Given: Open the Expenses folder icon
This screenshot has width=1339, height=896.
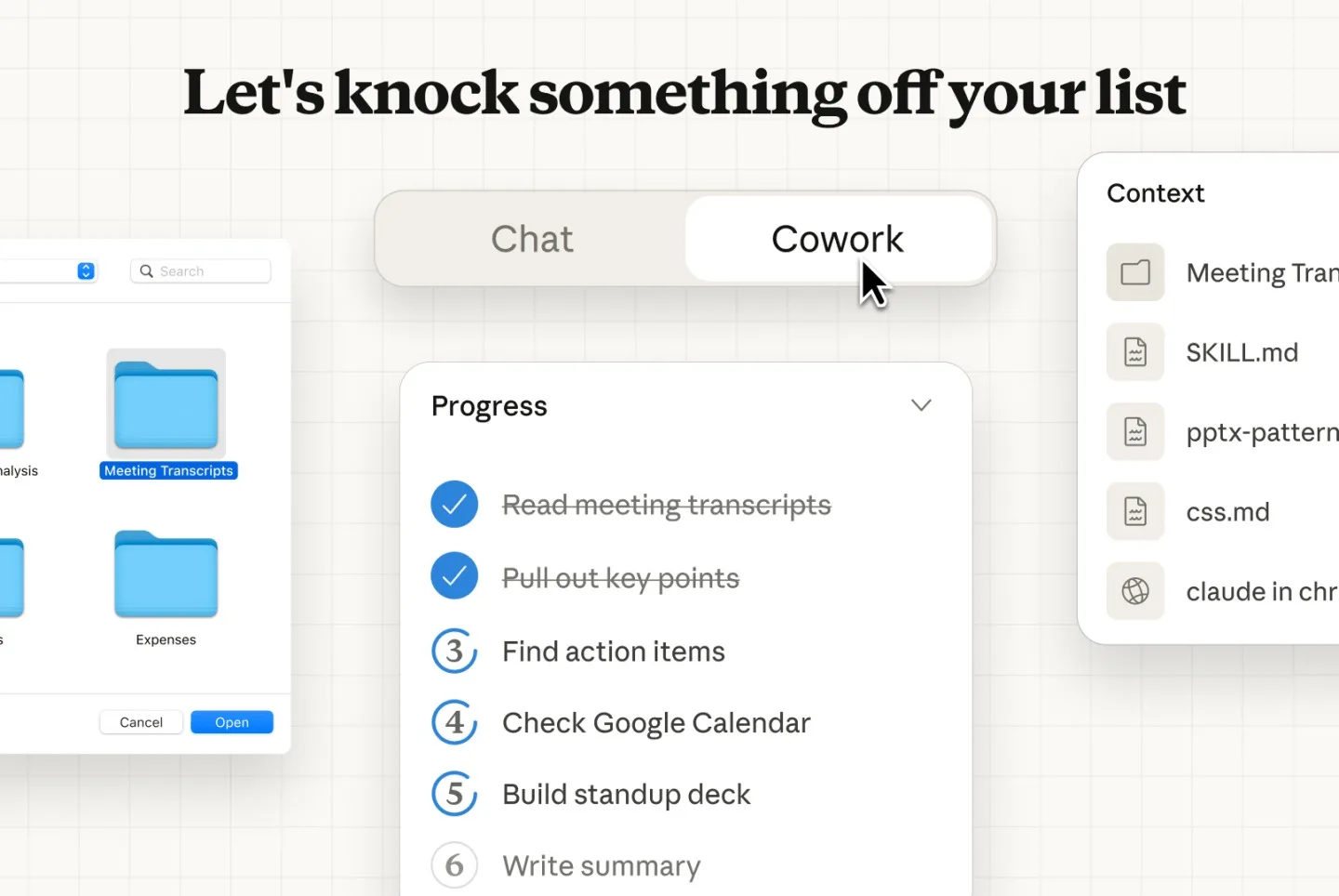Looking at the screenshot, I should point(166,574).
